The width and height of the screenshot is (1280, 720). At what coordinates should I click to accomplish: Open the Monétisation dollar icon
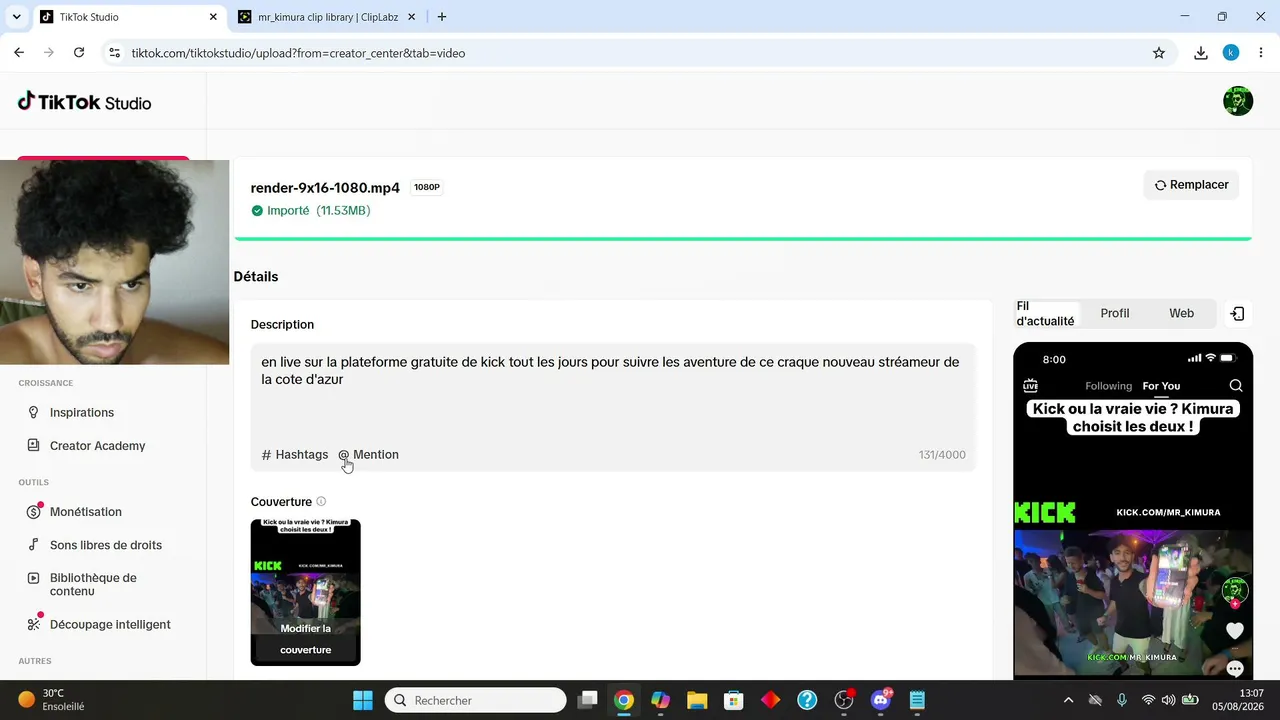point(33,512)
